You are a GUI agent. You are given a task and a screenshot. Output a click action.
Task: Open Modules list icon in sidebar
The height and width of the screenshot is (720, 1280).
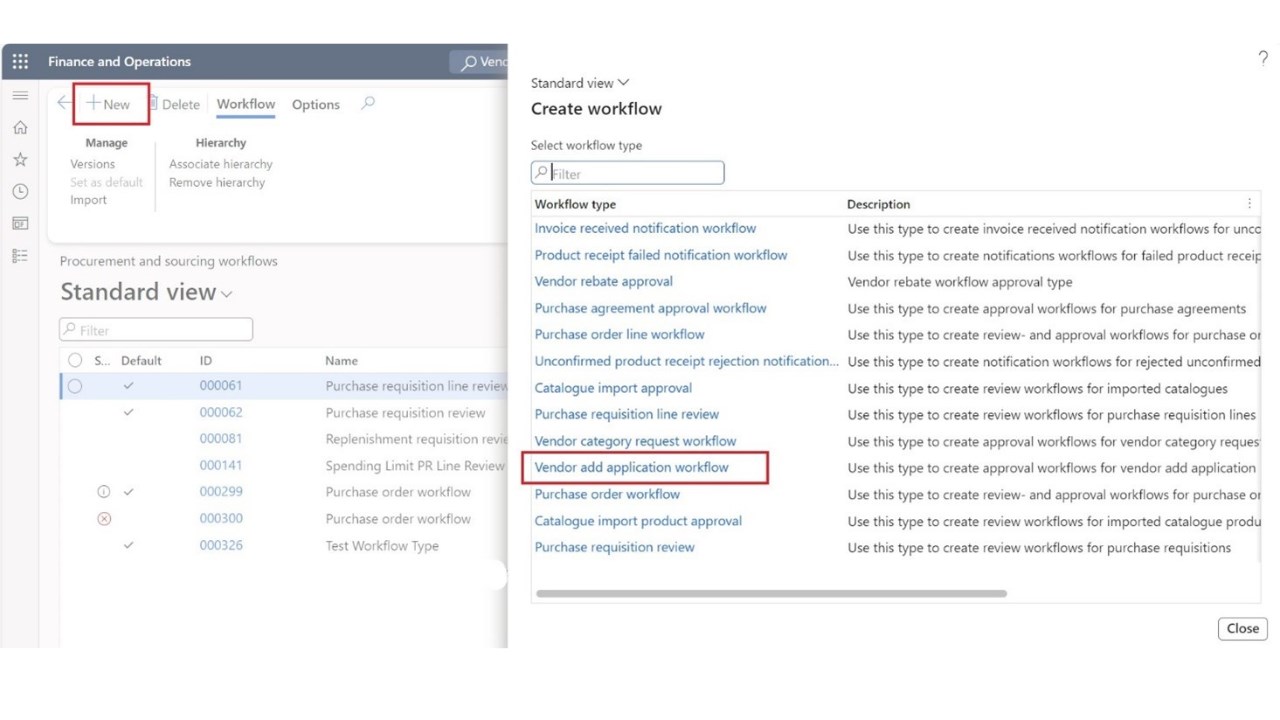click(x=20, y=256)
